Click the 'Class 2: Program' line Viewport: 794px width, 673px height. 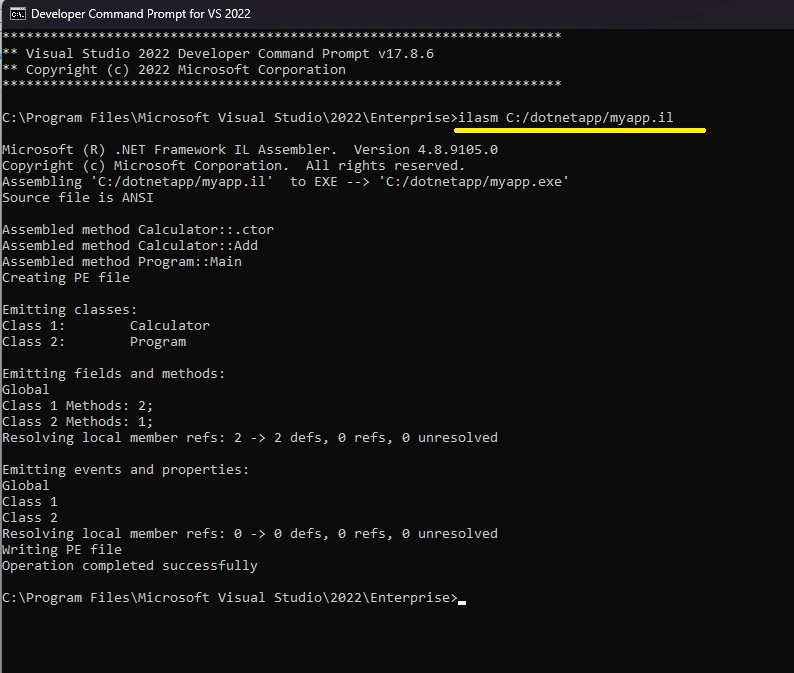pyautogui.click(x=94, y=342)
